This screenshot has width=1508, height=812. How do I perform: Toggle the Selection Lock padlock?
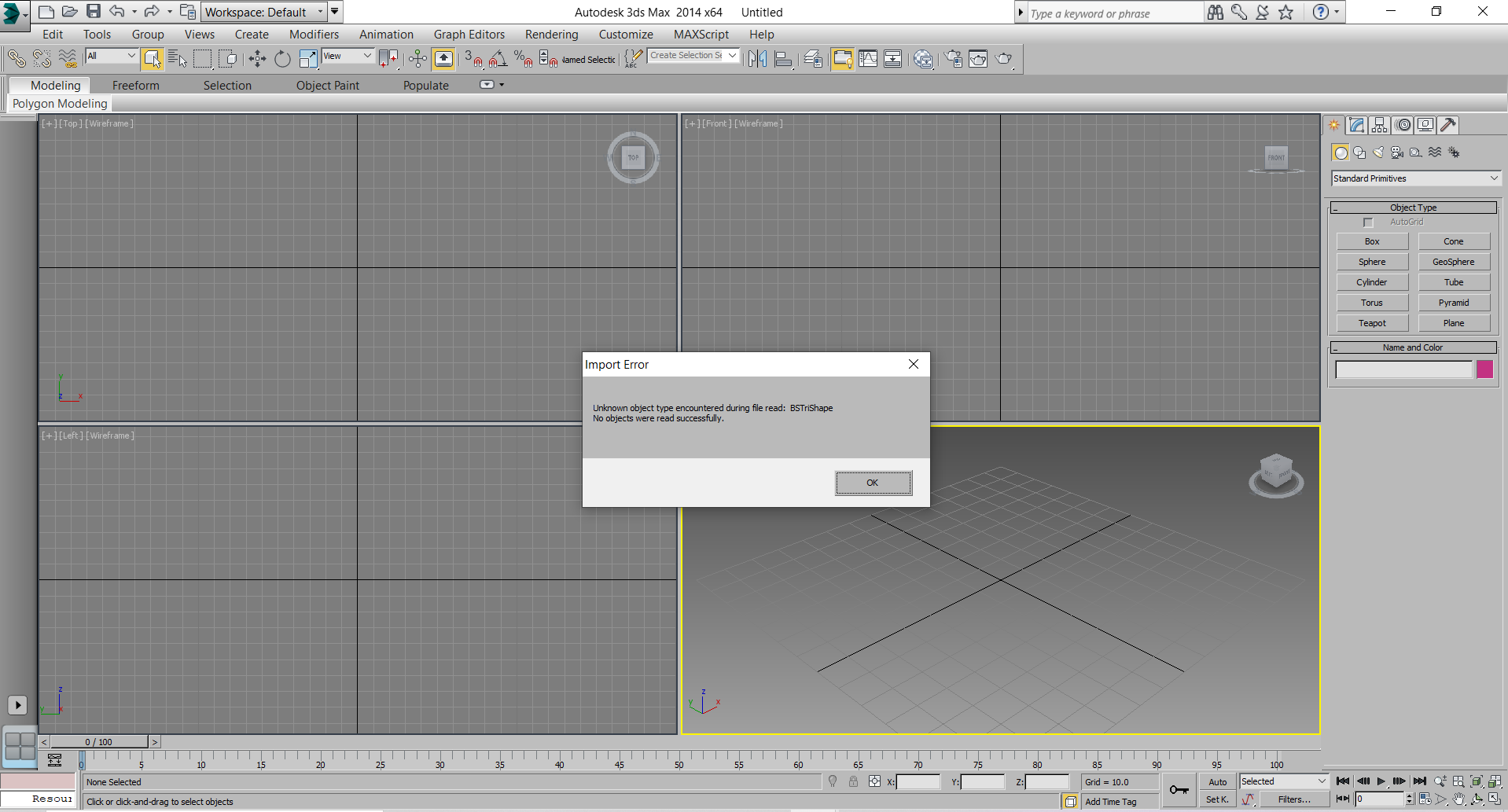[x=853, y=781]
